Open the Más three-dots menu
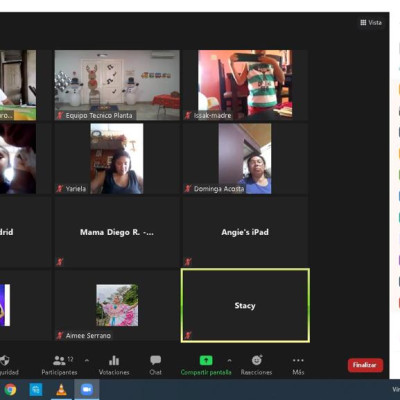The height and width of the screenshot is (400, 400). [298, 360]
